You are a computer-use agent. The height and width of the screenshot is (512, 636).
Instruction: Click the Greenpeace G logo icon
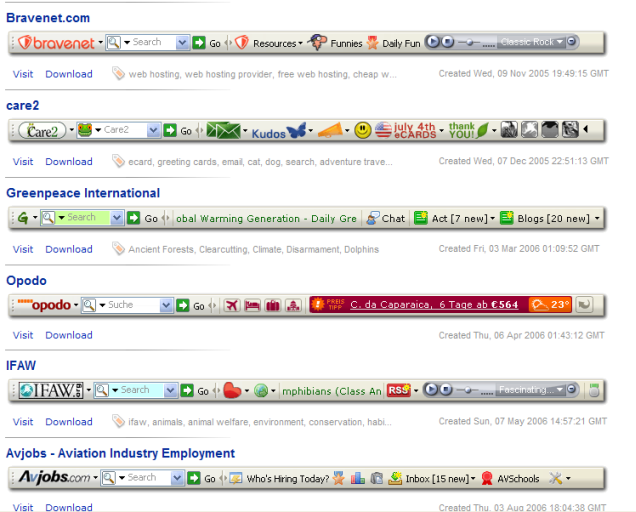coord(23,218)
